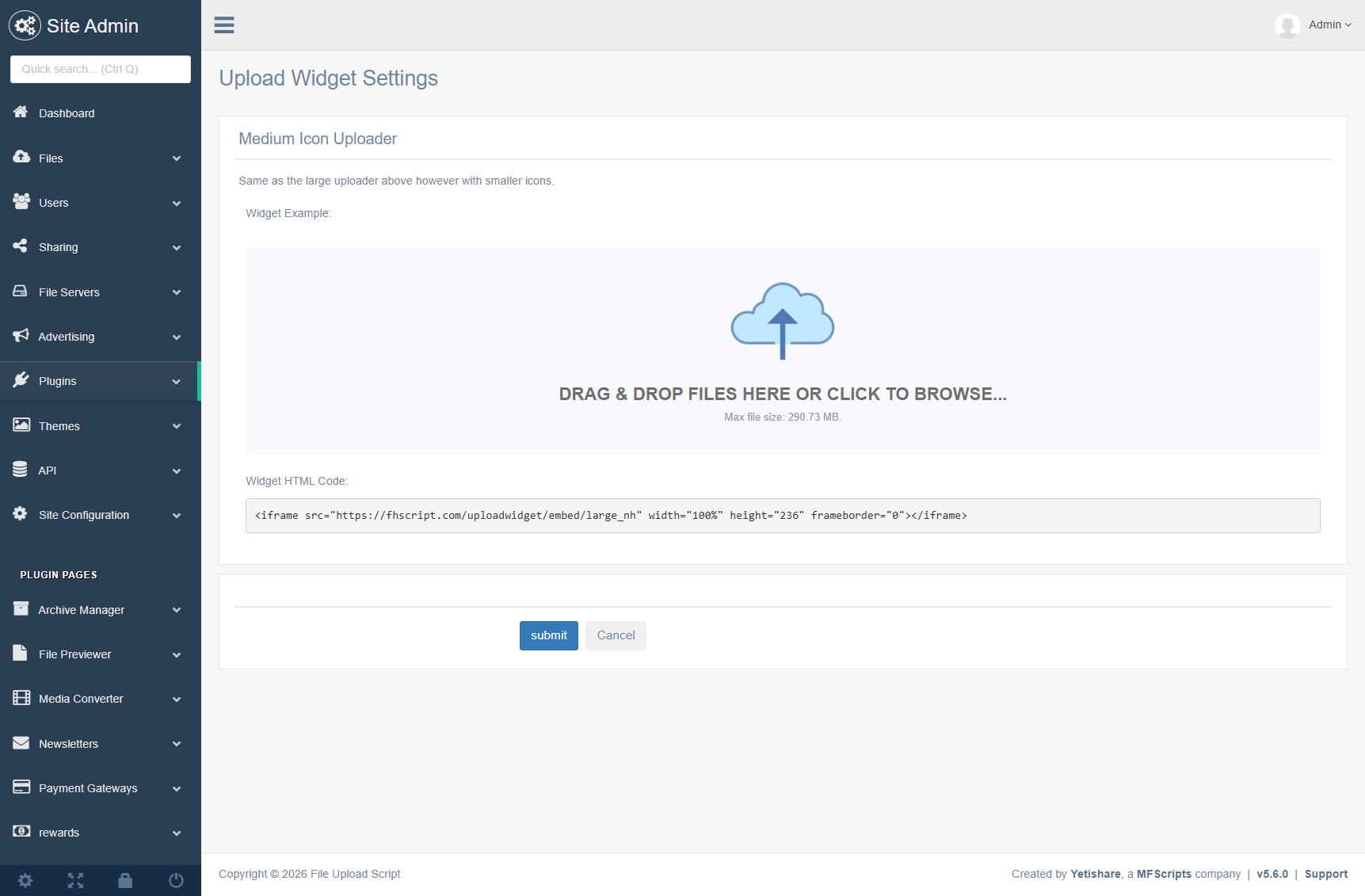Viewport: 1365px width, 896px height.
Task: Click the lock icon in sidebar footer
Action: [125, 880]
